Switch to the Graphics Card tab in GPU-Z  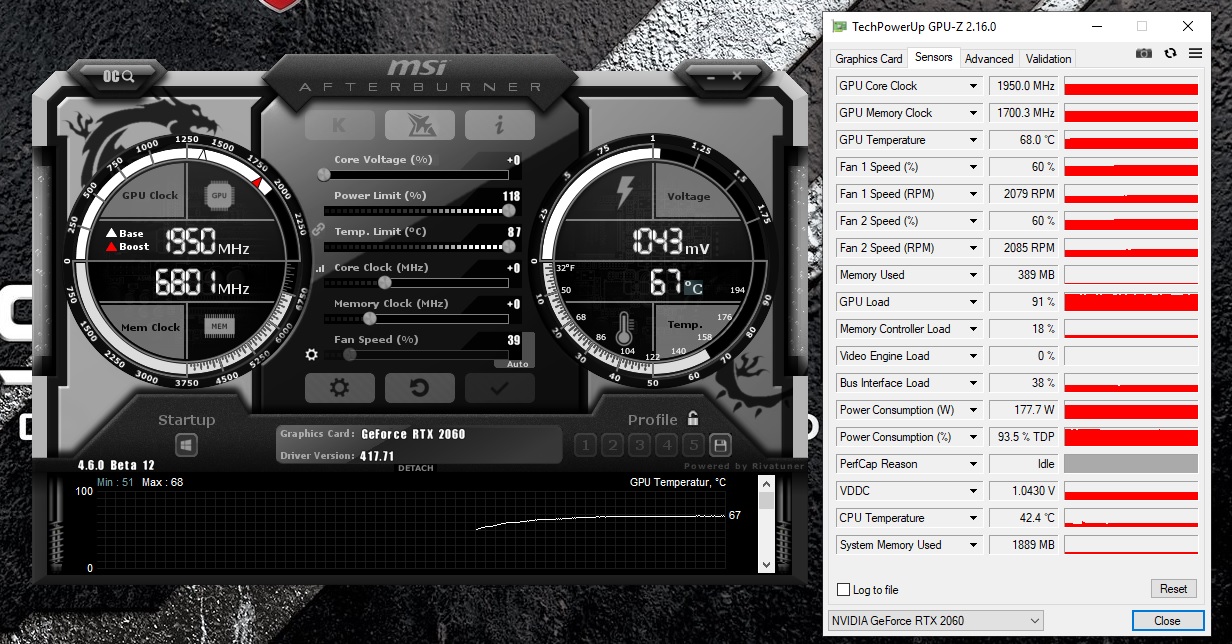pyautogui.click(x=869, y=59)
